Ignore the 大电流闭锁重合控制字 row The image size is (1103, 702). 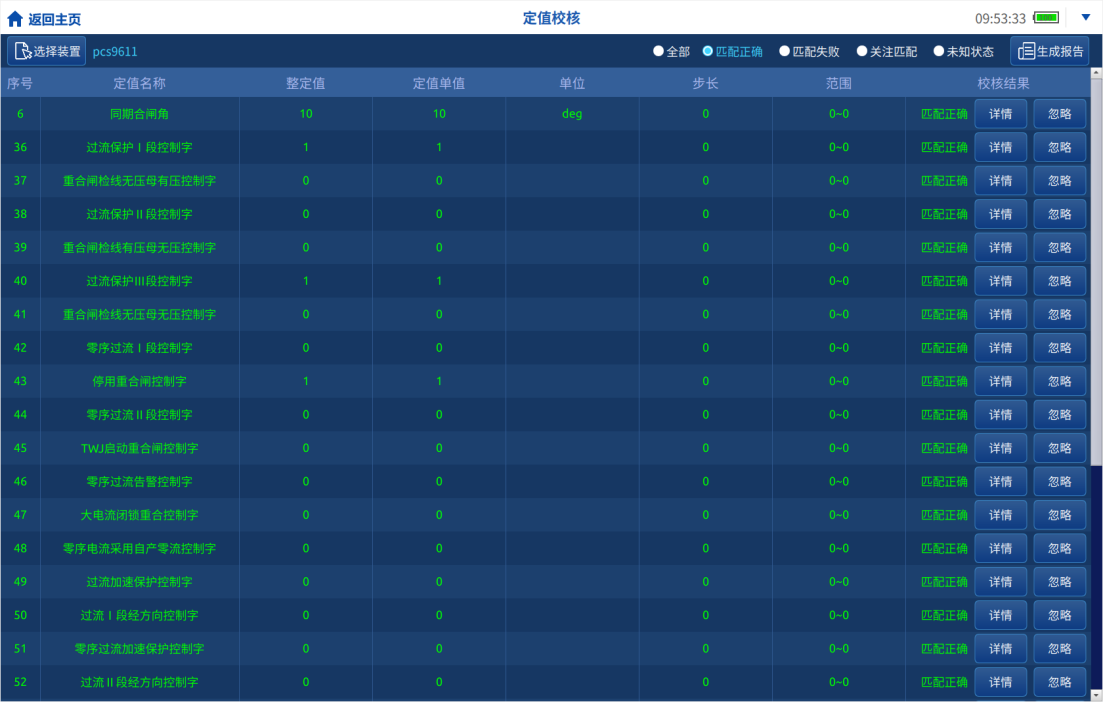click(x=1059, y=515)
